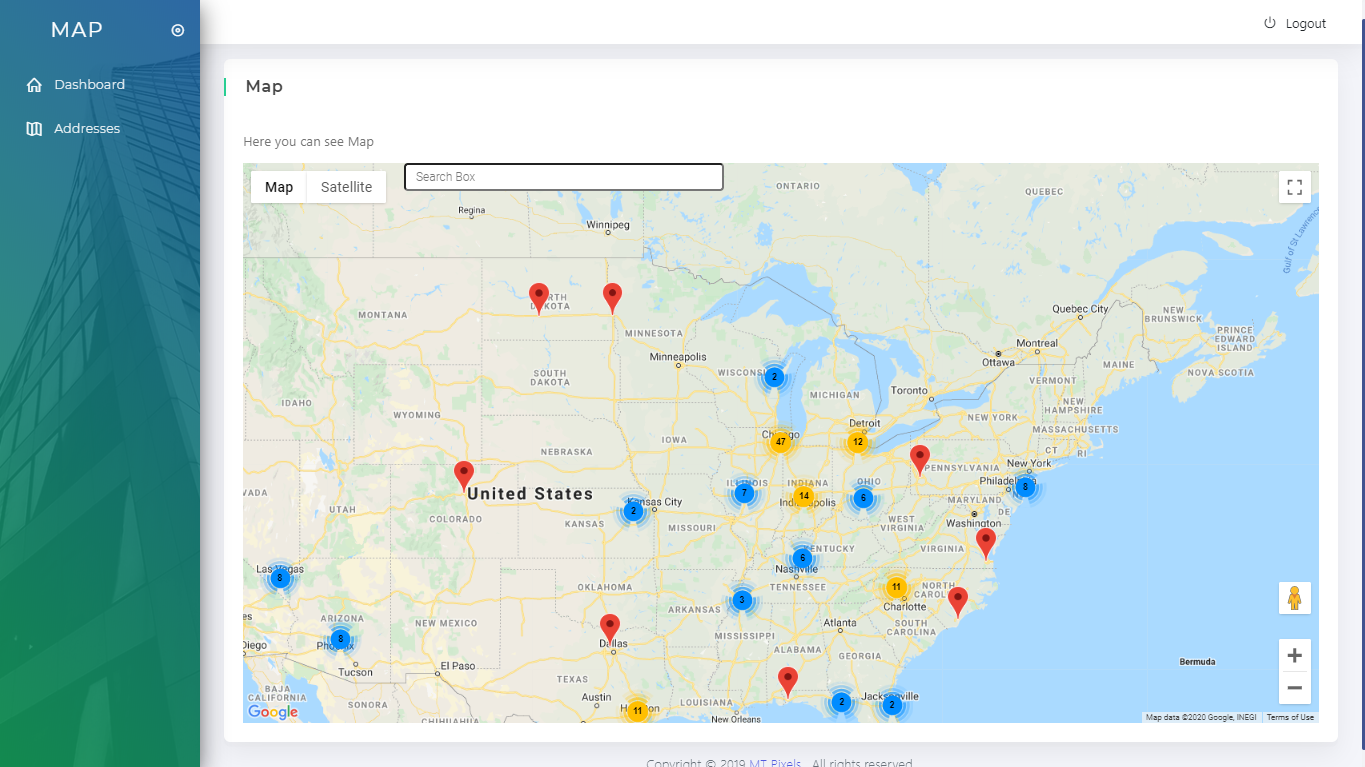Expand the 2 cluster west of Jacksonville
This screenshot has width=1365, height=767.
842,702
